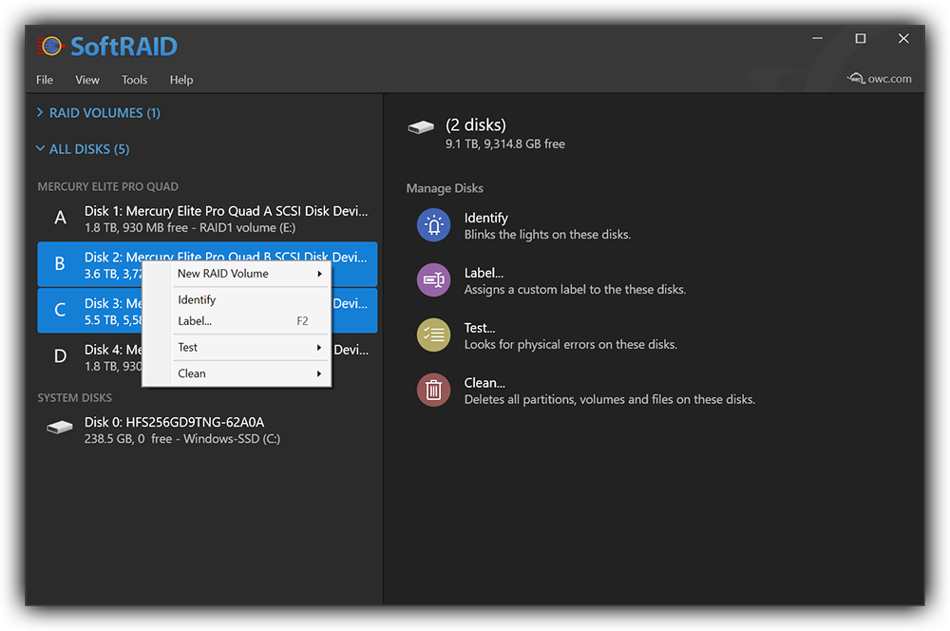Click the yellow Test checklist icon
The image size is (950, 631).
pyautogui.click(x=433, y=335)
